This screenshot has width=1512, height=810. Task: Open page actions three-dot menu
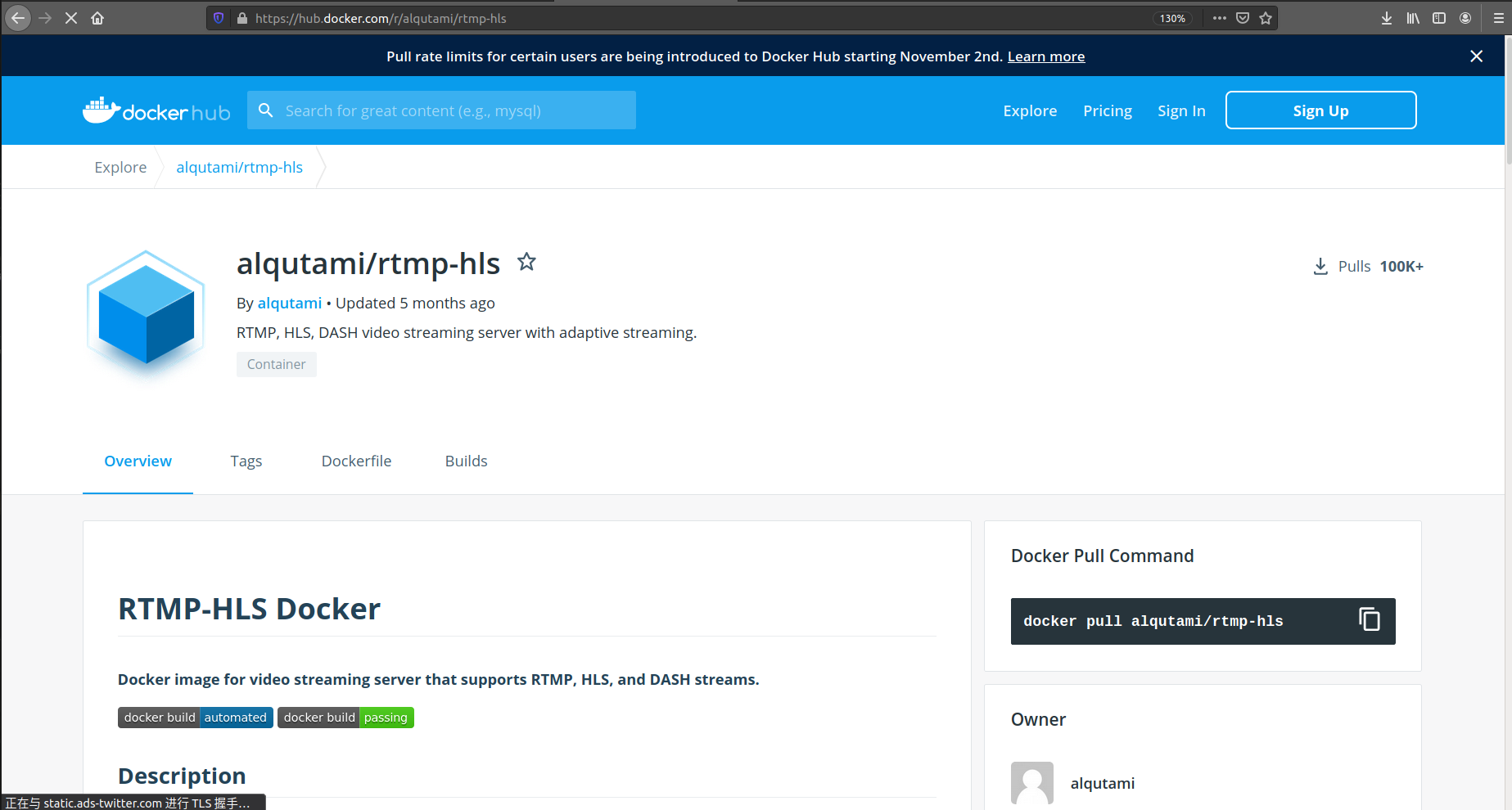pos(1219,18)
